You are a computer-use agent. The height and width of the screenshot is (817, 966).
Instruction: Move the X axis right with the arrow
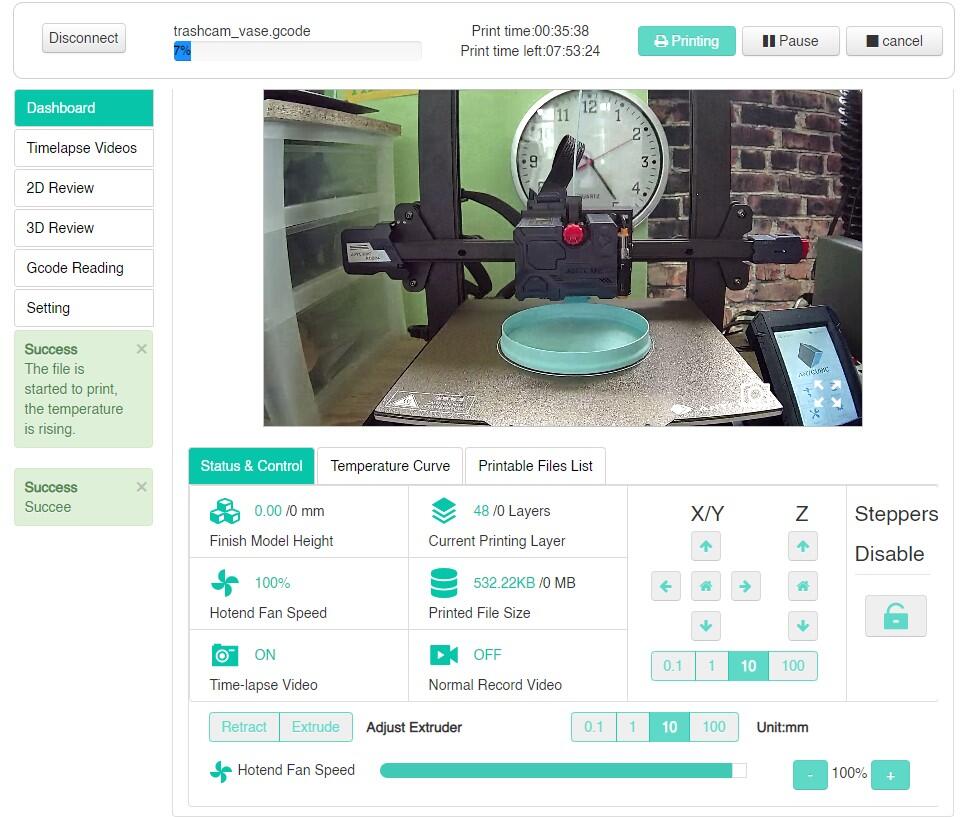(x=745, y=586)
